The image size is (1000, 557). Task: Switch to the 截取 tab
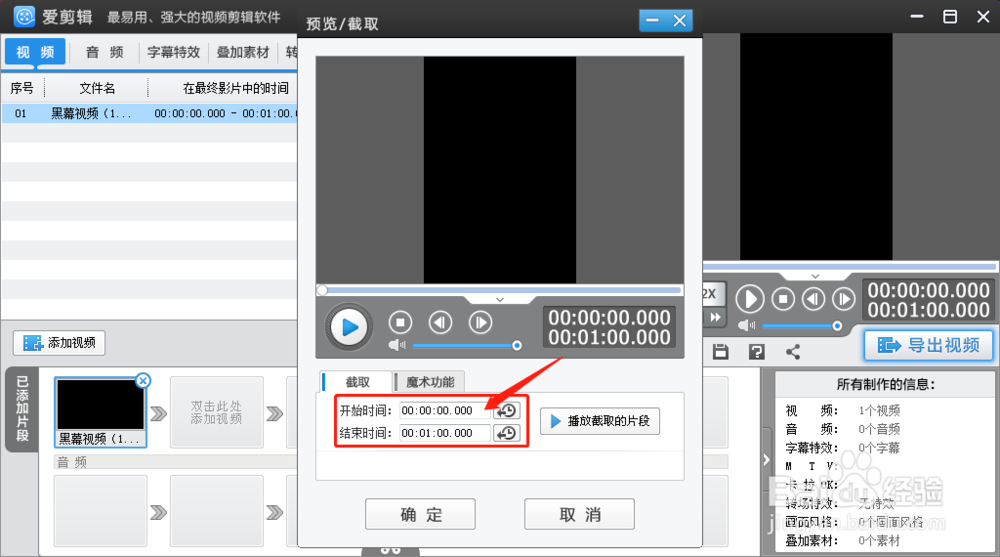[357, 382]
